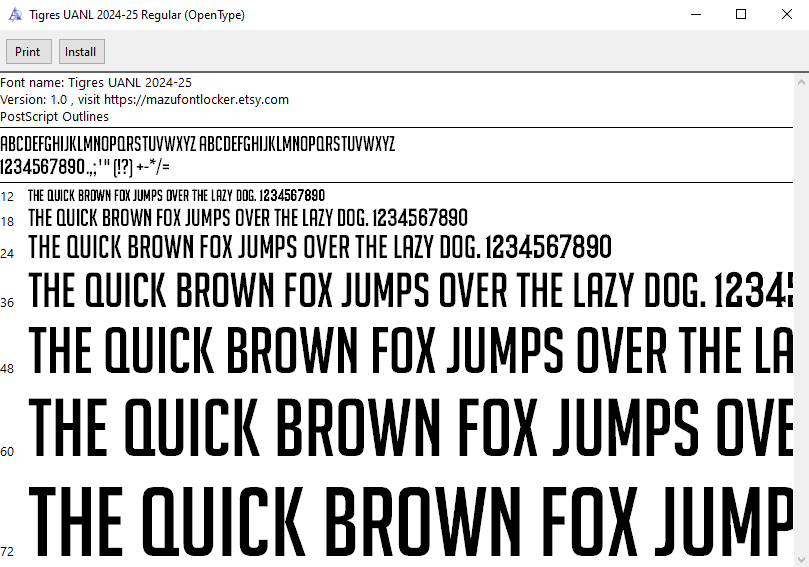Maximize the font viewer window
Image resolution: width=809 pixels, height=567 pixels.
741,15
